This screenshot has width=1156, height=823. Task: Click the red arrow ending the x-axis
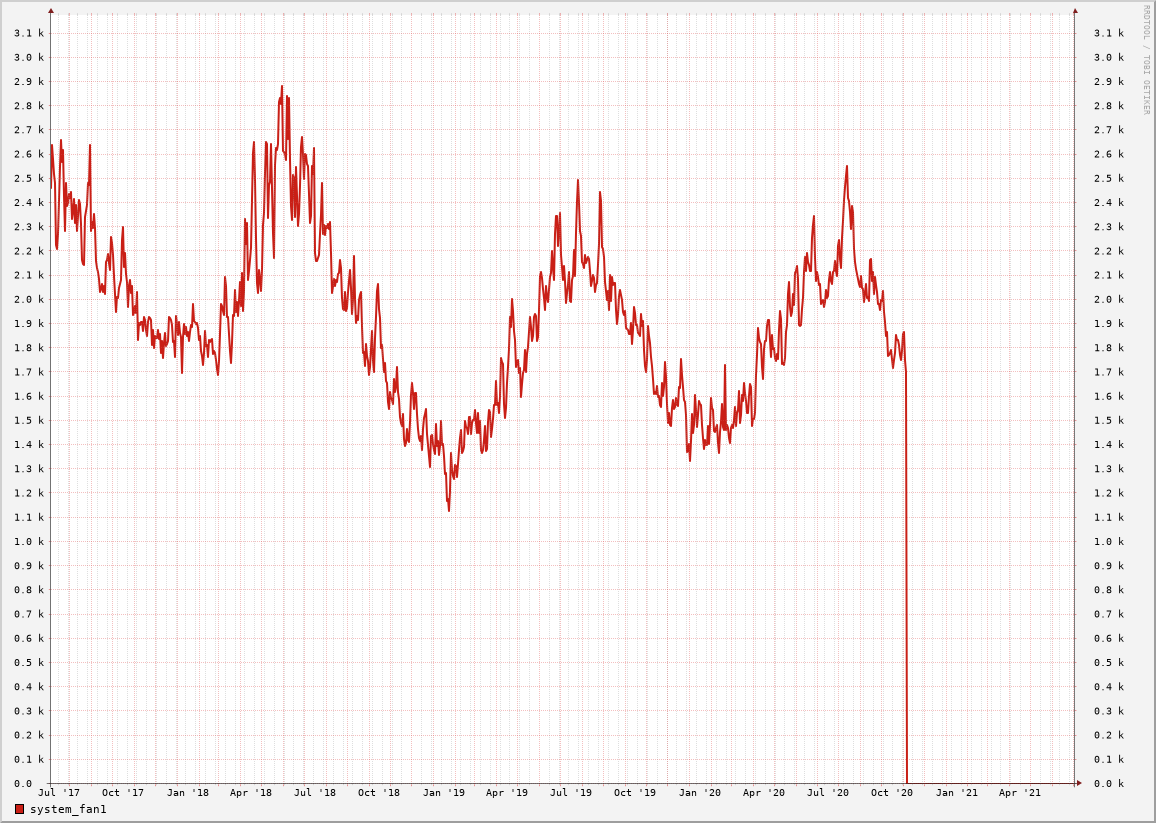[1078, 783]
